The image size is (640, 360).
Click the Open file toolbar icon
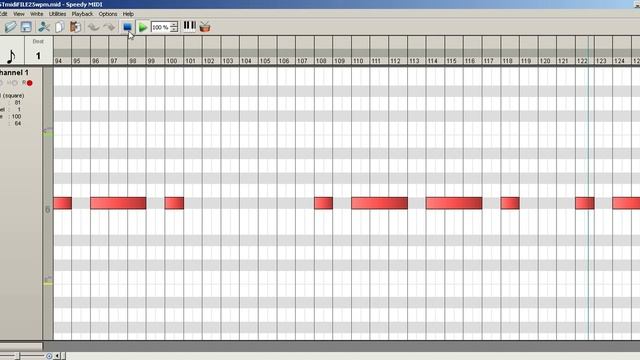point(10,27)
